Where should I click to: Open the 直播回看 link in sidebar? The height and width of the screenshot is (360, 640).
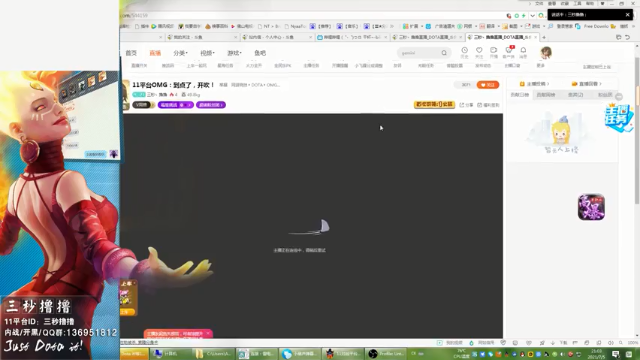pos(587,84)
